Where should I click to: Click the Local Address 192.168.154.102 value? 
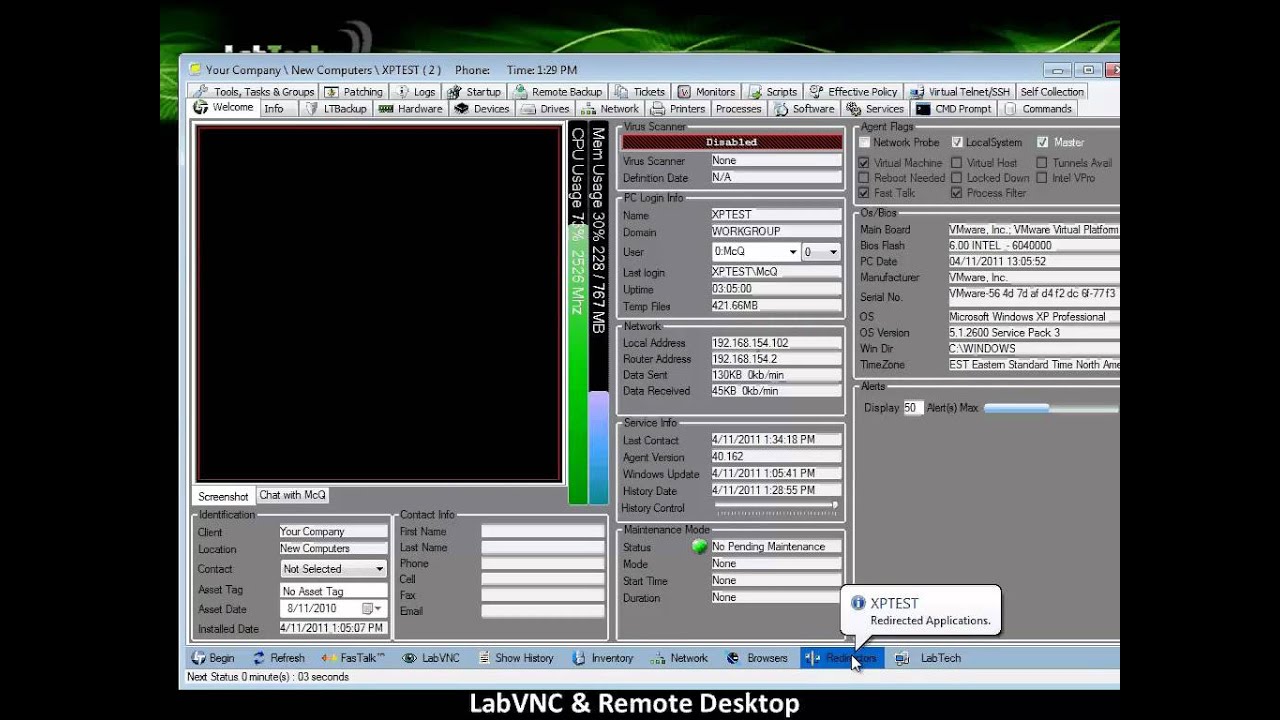coord(776,343)
